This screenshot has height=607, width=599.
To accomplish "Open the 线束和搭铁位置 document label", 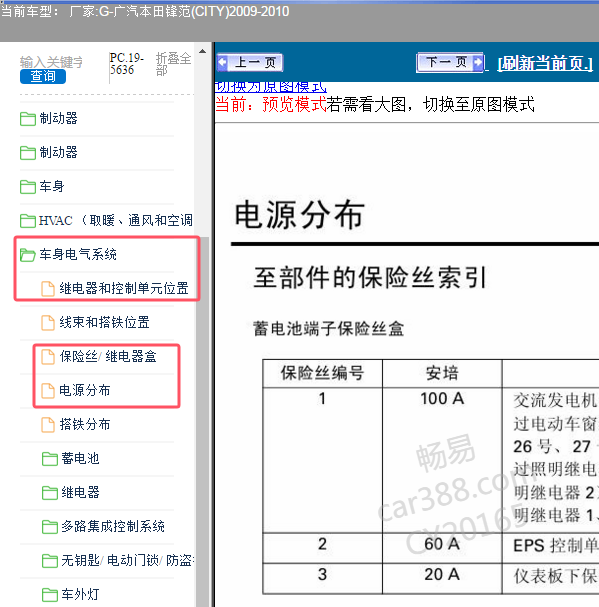I will [x=105, y=322].
